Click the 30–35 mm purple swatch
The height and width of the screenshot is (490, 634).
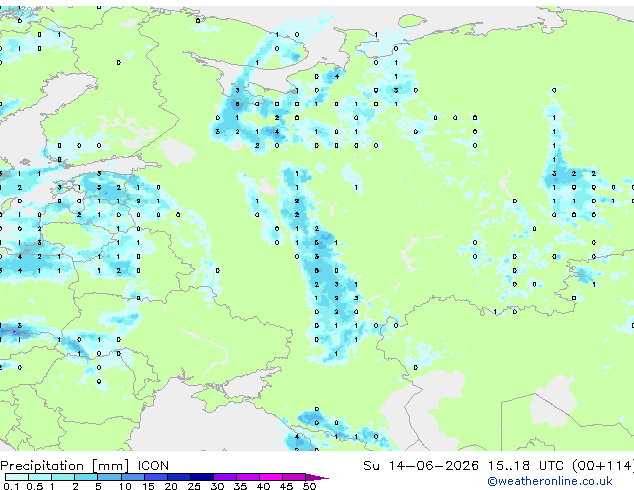pyautogui.click(x=225, y=477)
